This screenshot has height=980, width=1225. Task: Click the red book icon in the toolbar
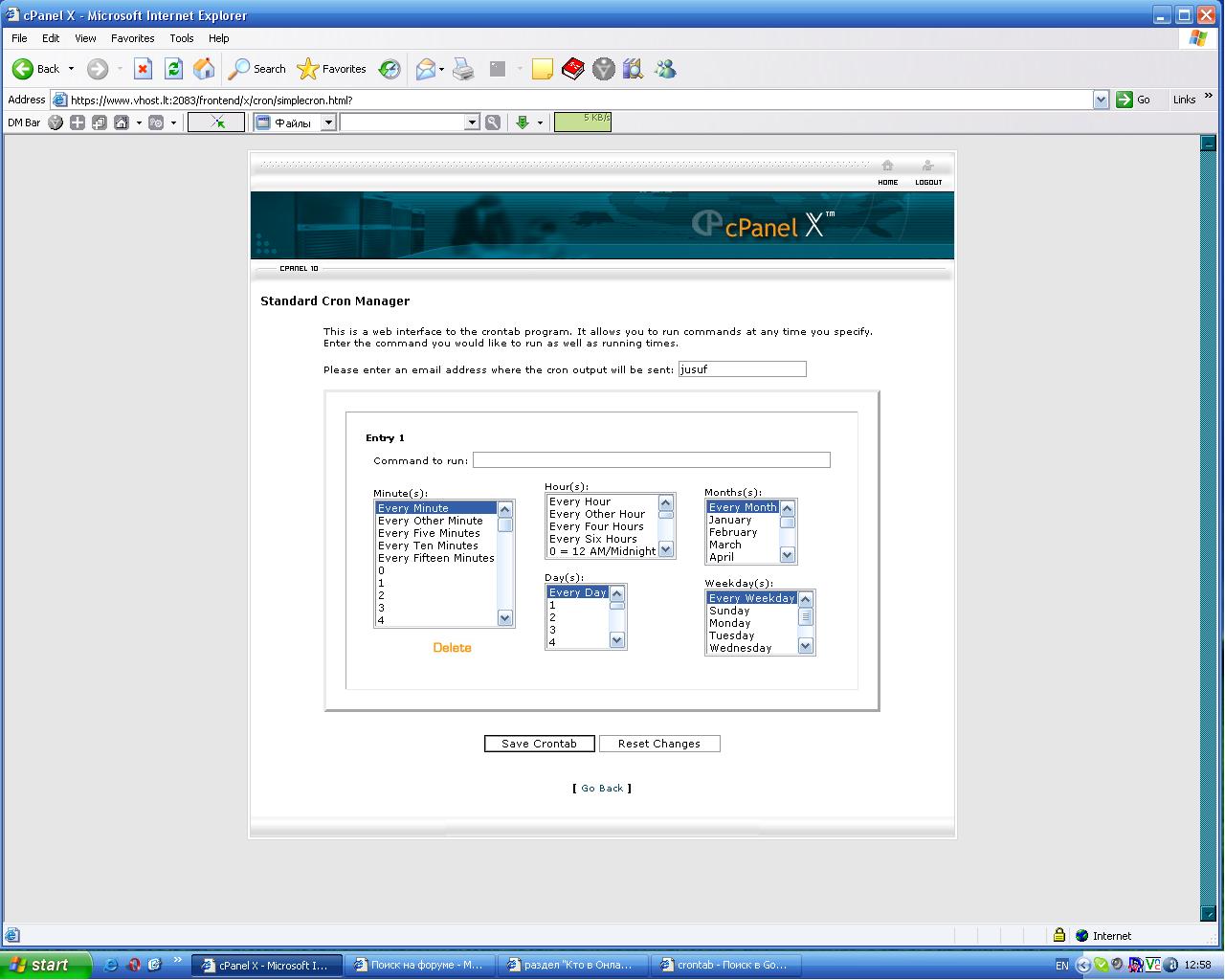tap(572, 69)
